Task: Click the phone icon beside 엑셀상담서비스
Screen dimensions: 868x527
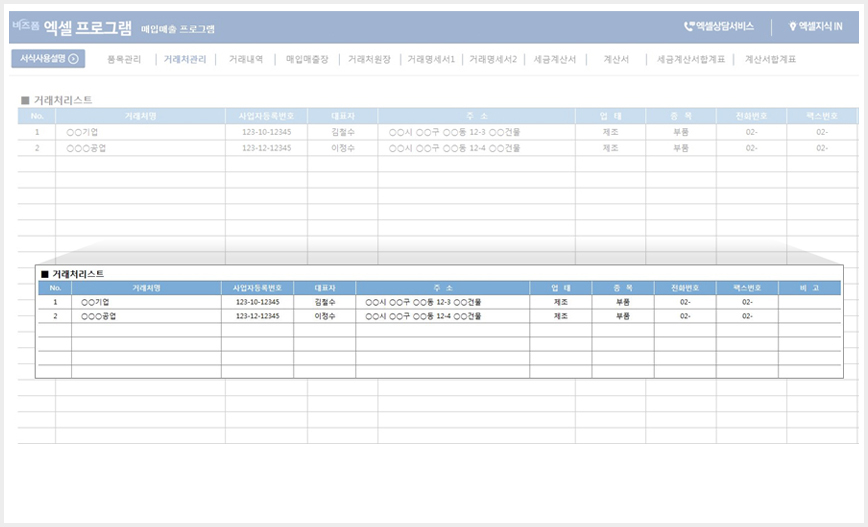Action: point(689,26)
